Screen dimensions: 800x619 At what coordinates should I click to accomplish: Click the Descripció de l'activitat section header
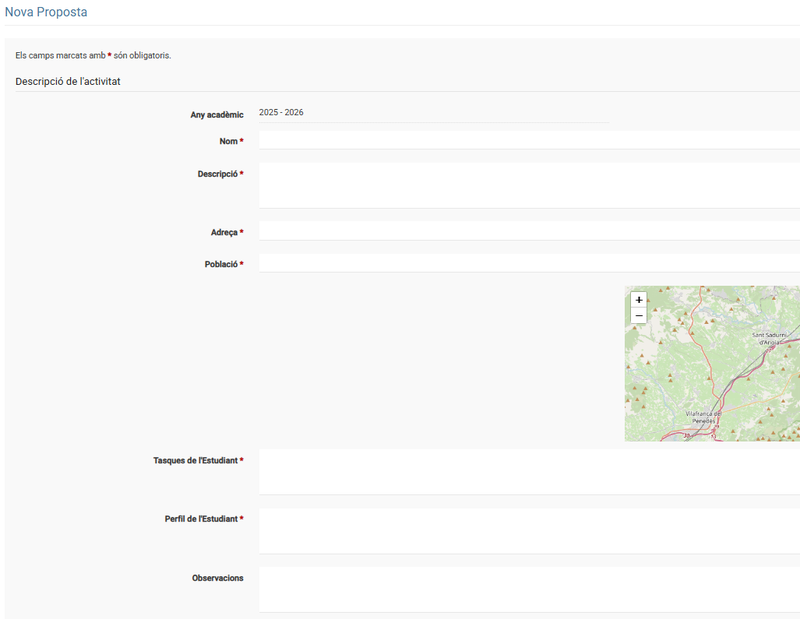point(68,82)
